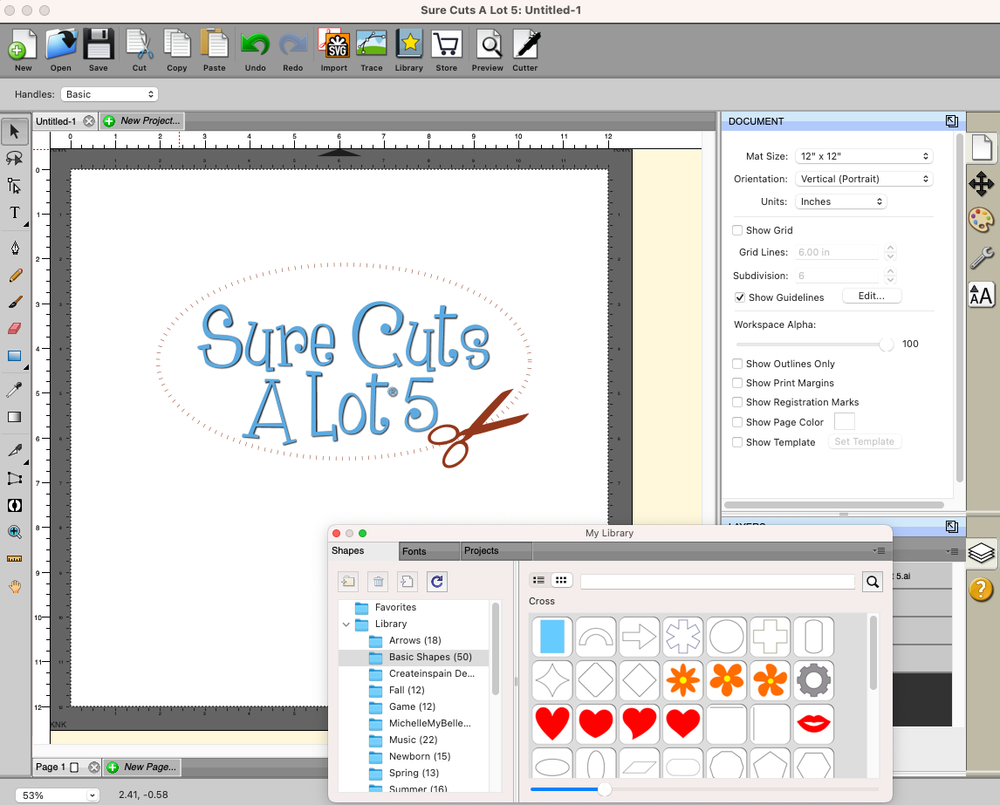This screenshot has height=805, width=1000.
Task: Open the Fill & Stroke palette panel
Action: (981, 220)
